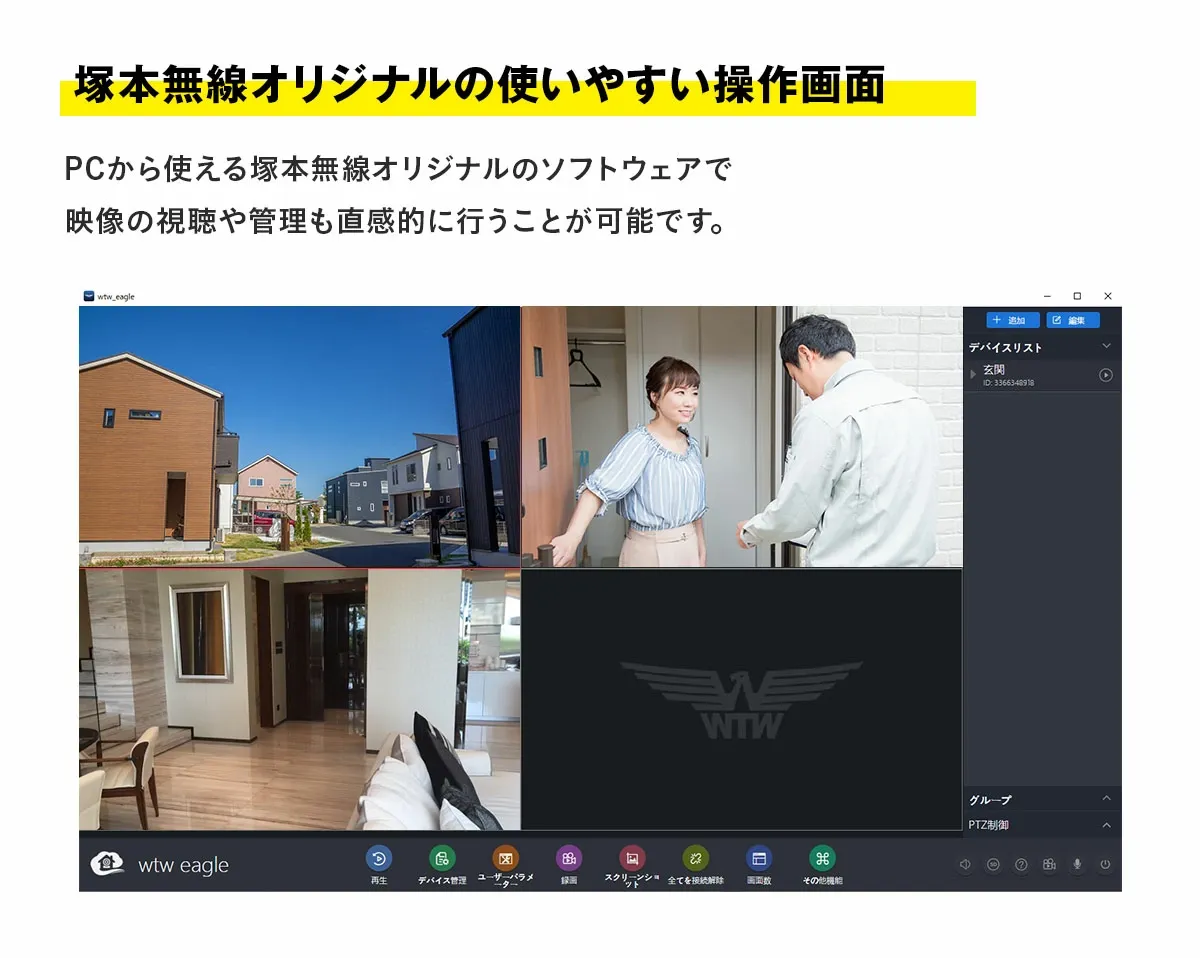Open デバイス管理 (device management)

444,856
